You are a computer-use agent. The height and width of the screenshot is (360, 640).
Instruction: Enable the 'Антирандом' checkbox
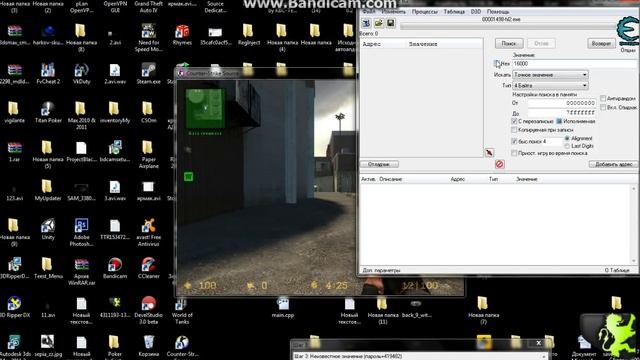[603, 98]
